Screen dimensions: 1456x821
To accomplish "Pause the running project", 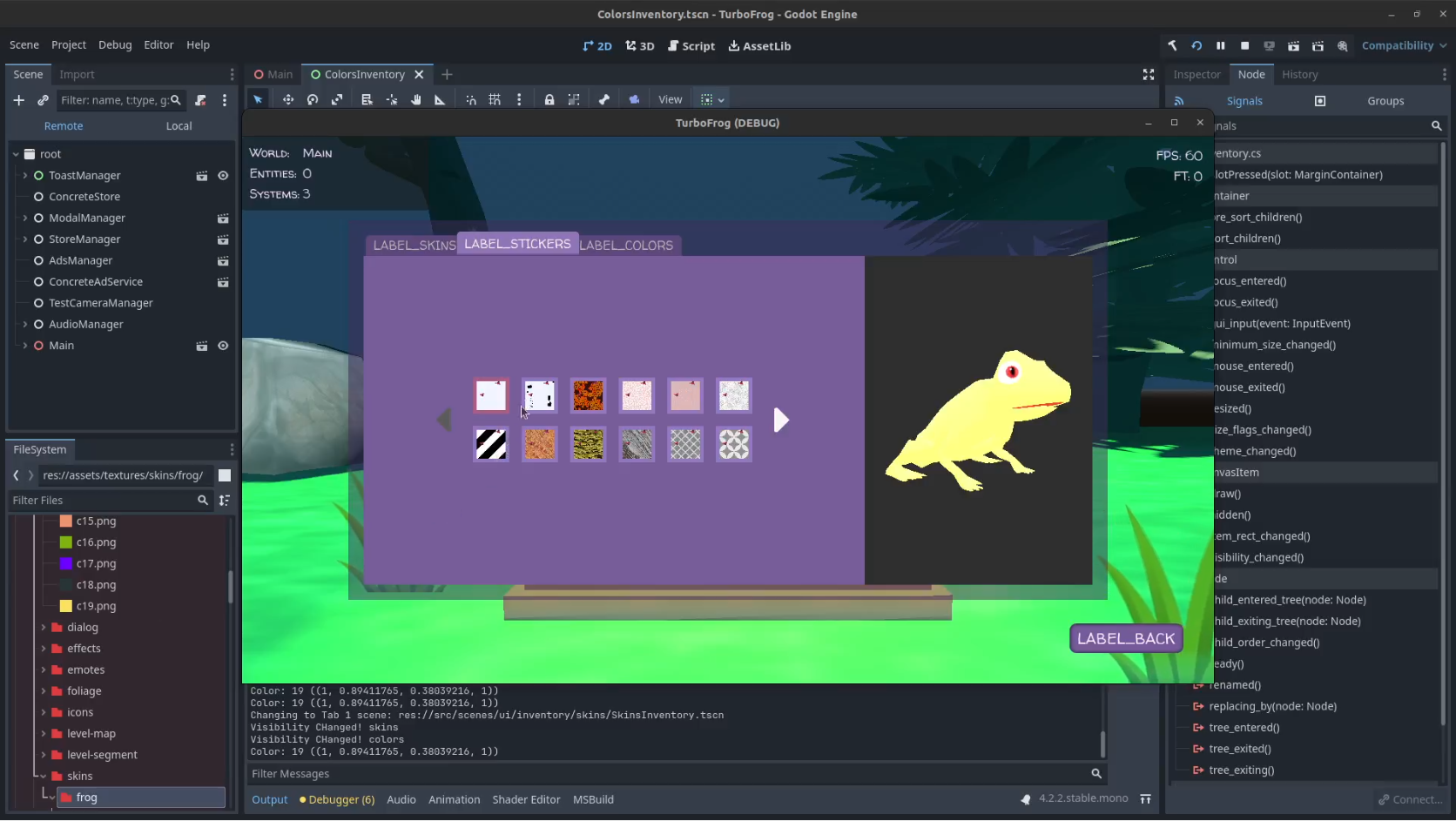I will [x=1221, y=45].
